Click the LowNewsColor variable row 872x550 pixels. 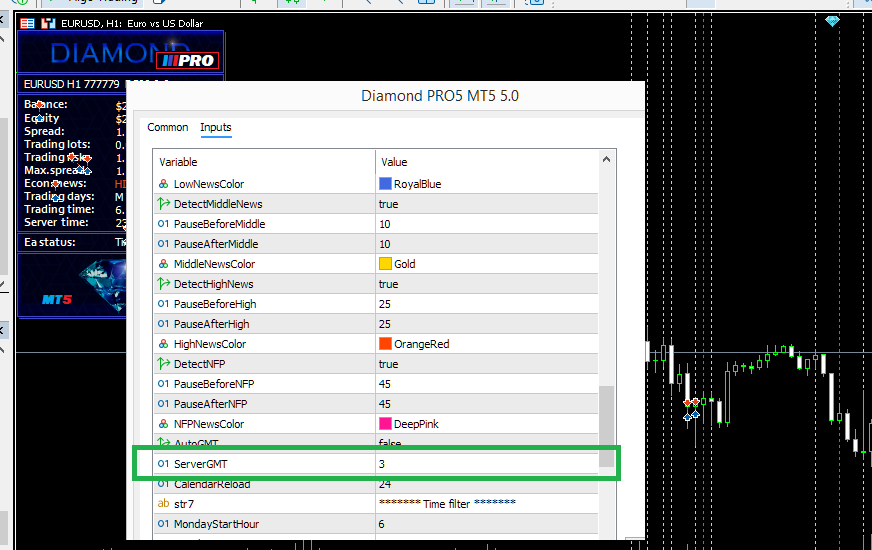pyautogui.click(x=376, y=184)
